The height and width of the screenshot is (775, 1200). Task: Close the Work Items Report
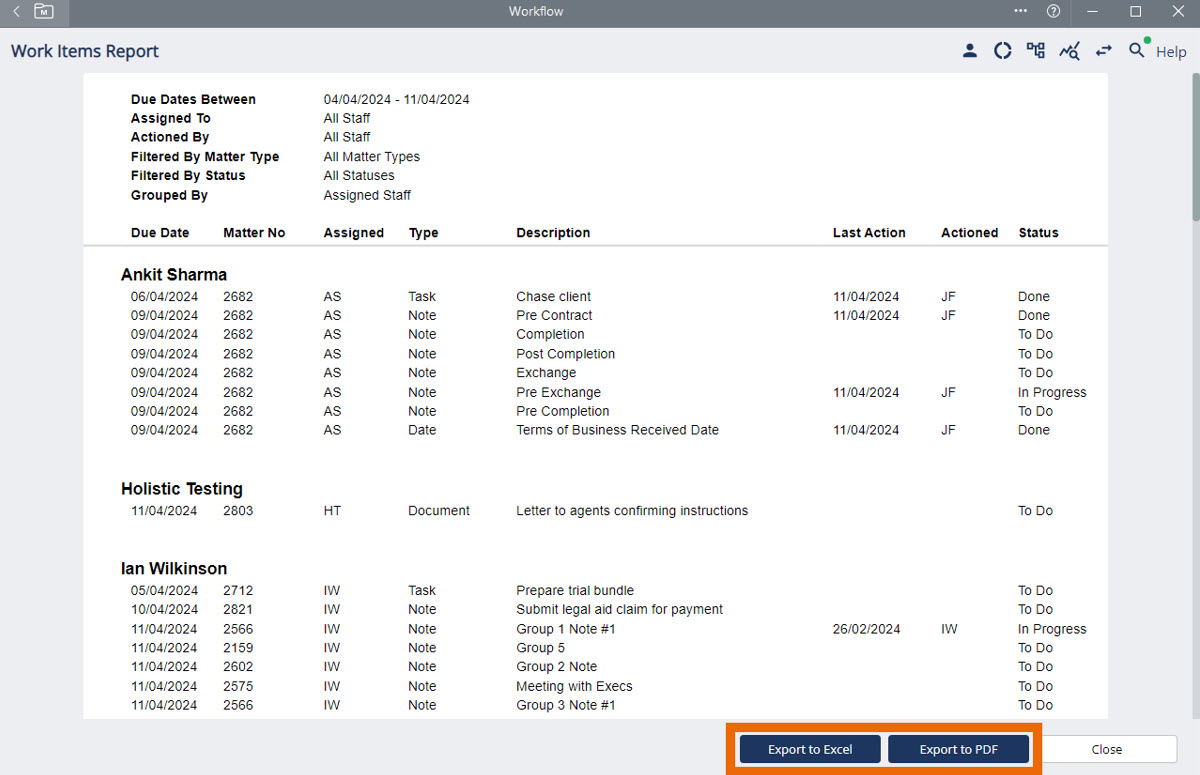(1106, 749)
